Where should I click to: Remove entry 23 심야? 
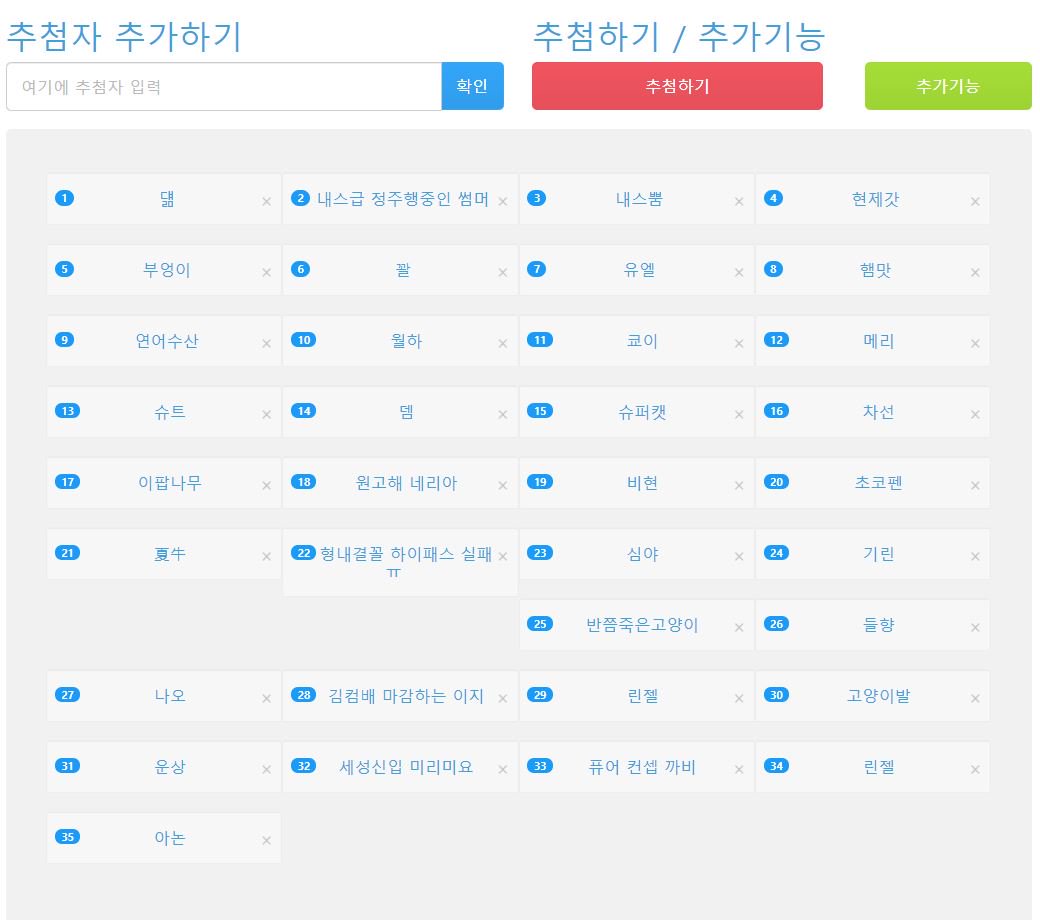739,557
